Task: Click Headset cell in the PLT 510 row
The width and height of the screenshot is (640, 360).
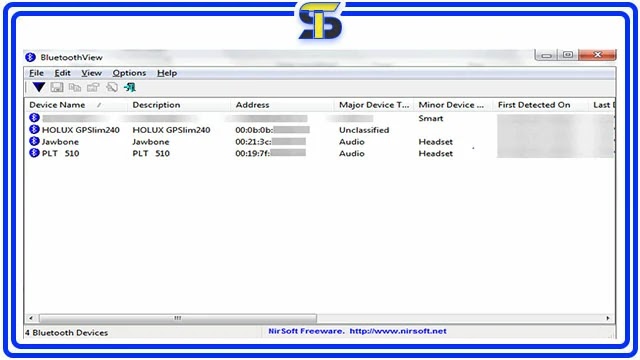Action: click(x=436, y=153)
